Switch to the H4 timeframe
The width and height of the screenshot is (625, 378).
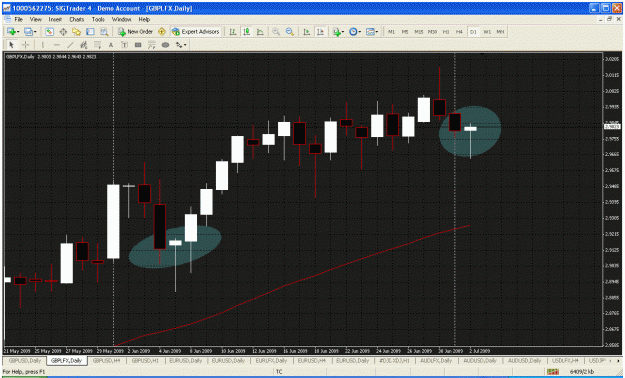[x=459, y=32]
